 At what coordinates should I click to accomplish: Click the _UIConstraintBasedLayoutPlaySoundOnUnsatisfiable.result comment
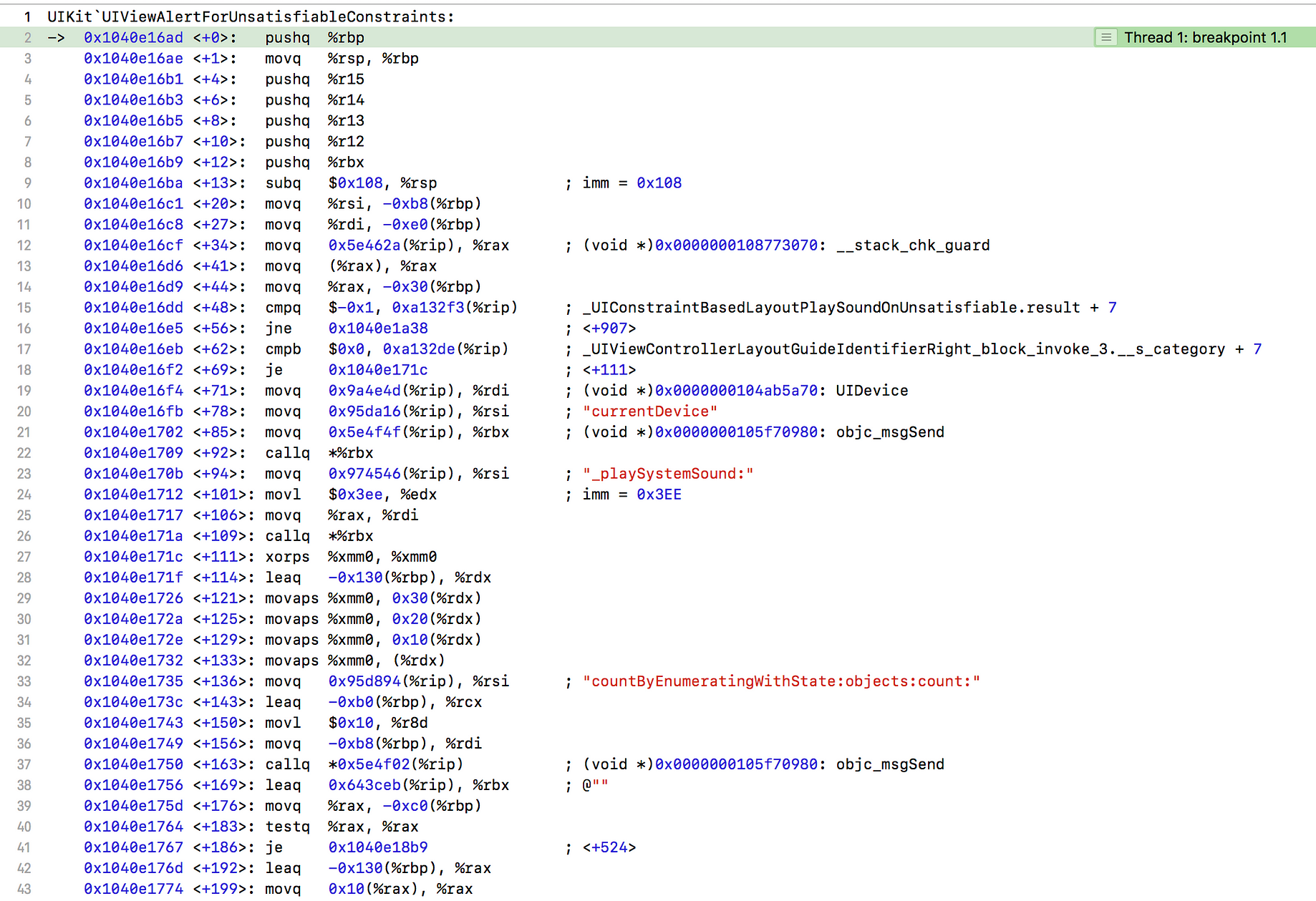[x=831, y=308]
